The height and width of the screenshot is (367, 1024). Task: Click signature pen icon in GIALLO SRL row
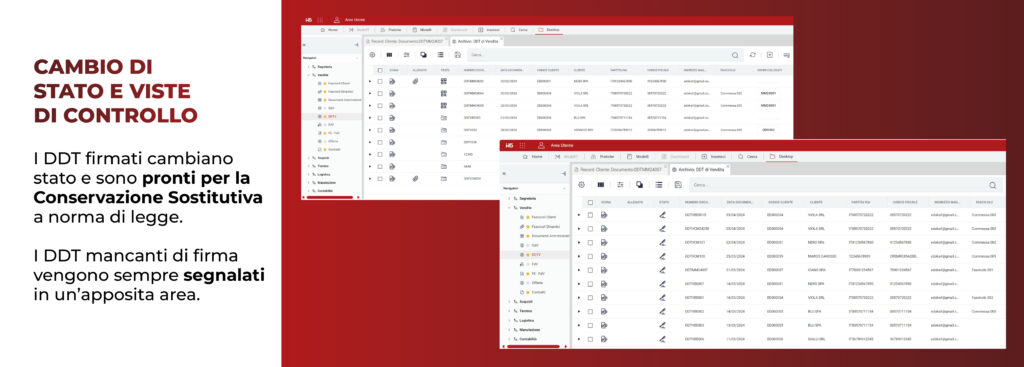(663, 339)
